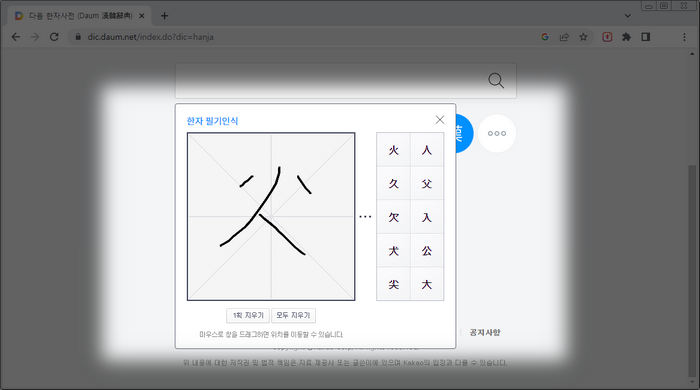This screenshot has height=390, width=700.
Task: Select the 大 candidate character
Action: click(427, 284)
